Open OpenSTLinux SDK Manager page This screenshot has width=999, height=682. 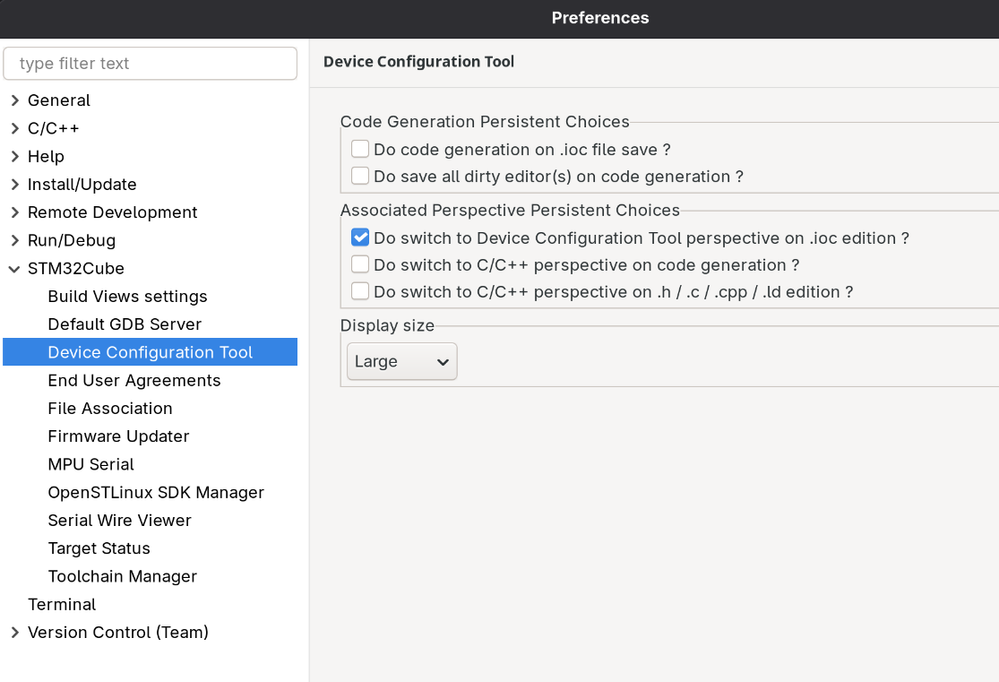[156, 493]
